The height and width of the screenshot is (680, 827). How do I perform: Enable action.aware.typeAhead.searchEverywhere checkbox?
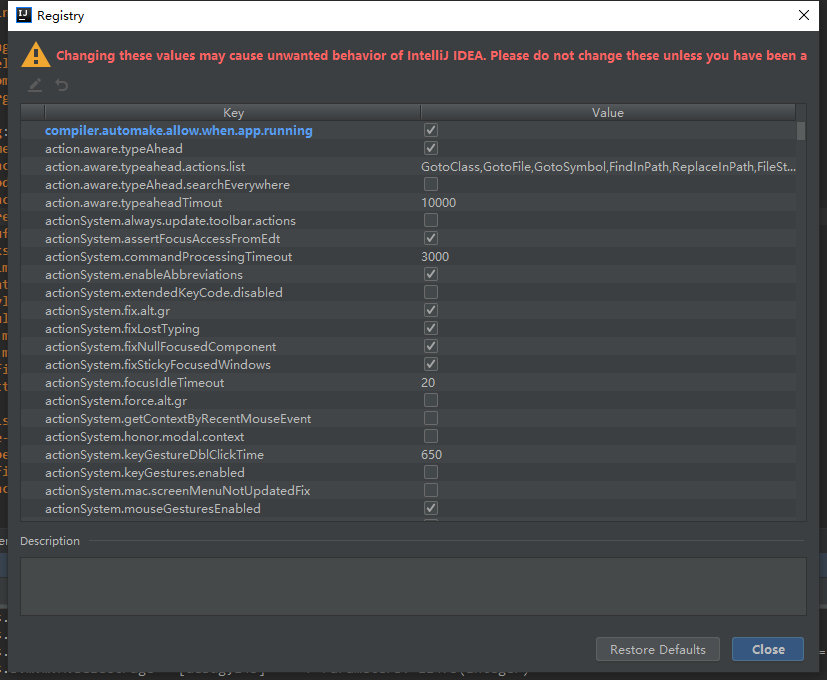(431, 184)
